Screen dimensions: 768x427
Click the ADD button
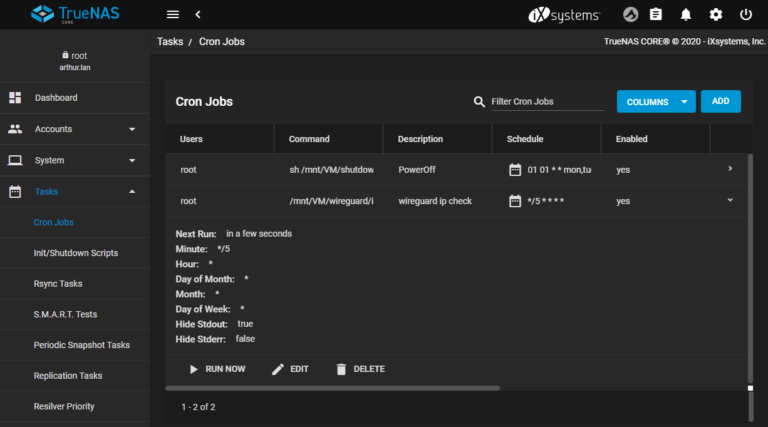tap(720, 102)
